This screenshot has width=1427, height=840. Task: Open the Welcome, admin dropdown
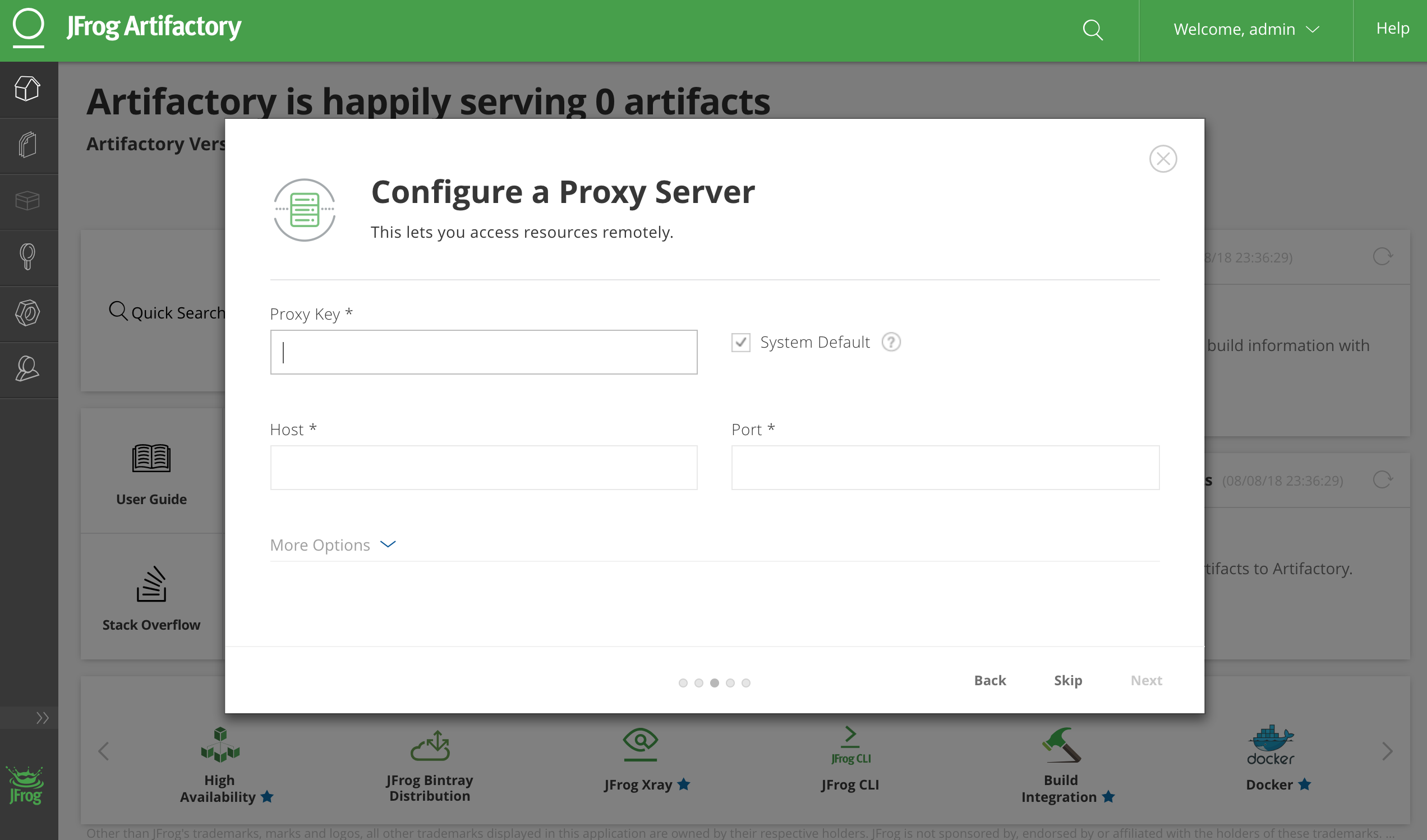[1246, 29]
